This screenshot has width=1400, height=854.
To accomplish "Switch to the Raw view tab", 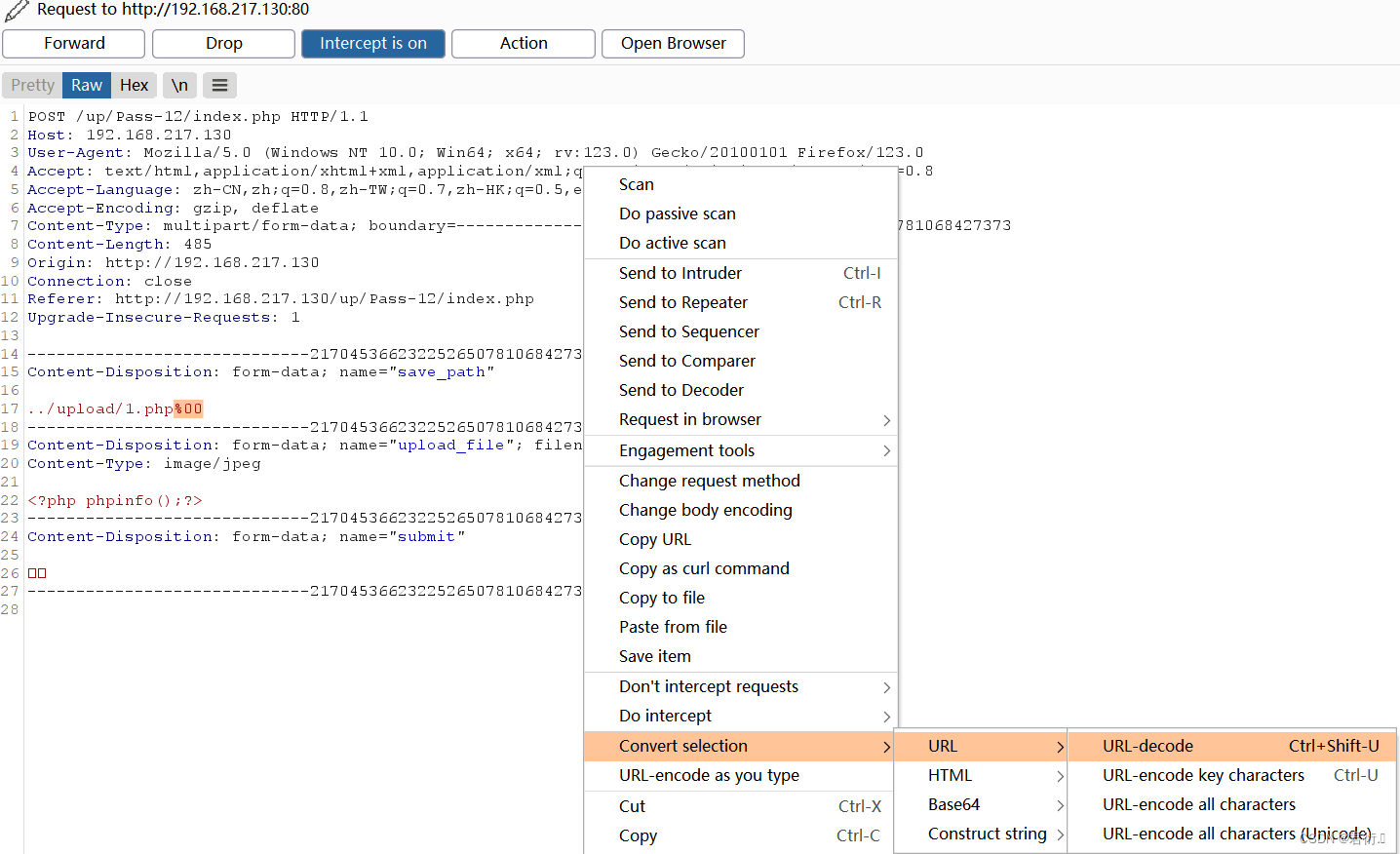I will pyautogui.click(x=87, y=86).
